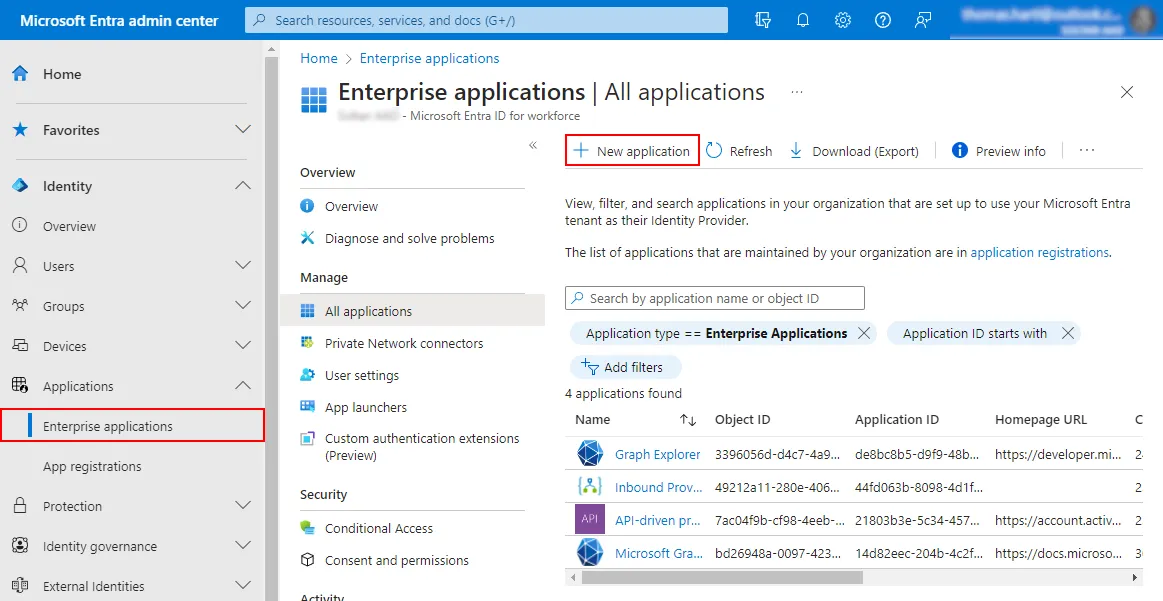Open the application registrations link
The image size is (1163, 601).
pyautogui.click(x=1039, y=252)
